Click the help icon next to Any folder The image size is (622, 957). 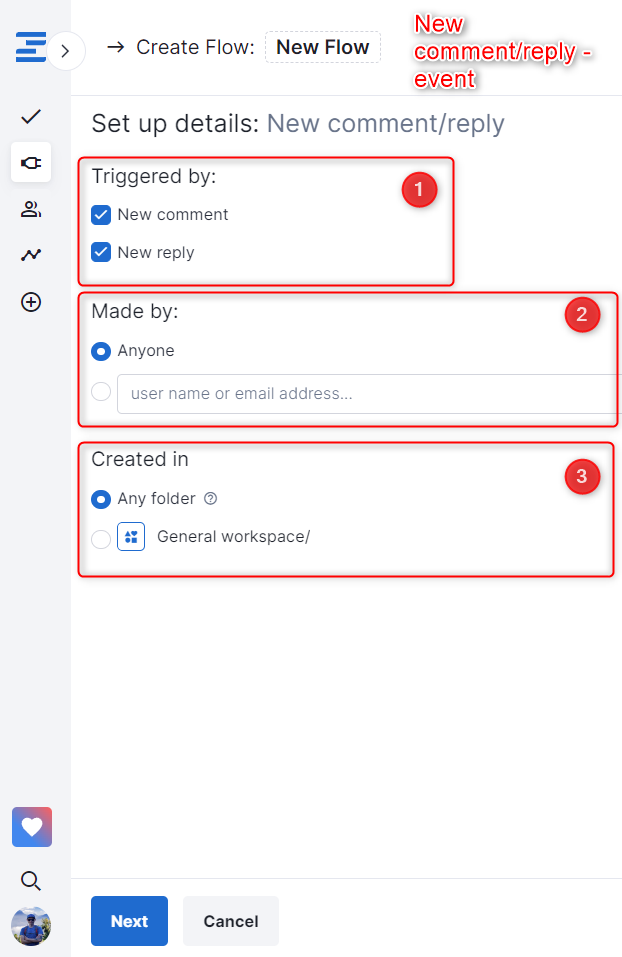tap(210, 499)
